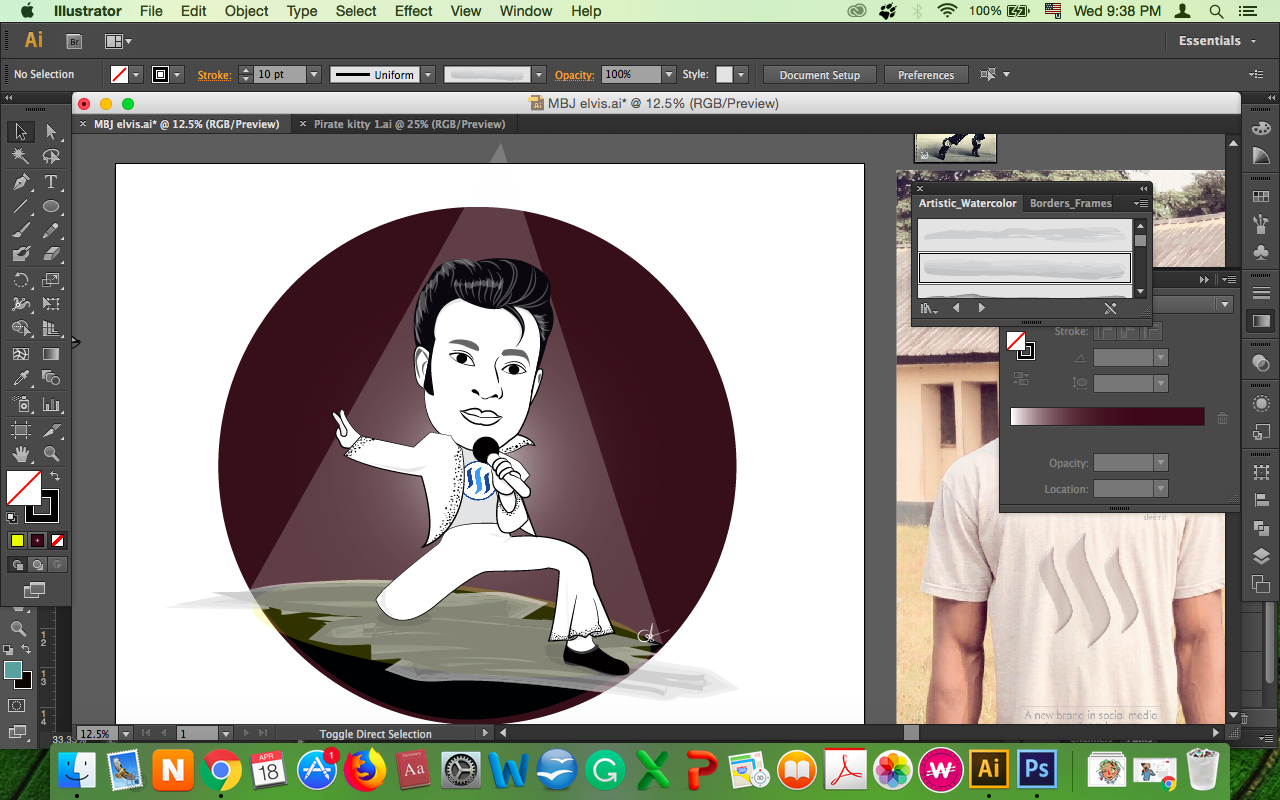Select the Pen tool
The width and height of the screenshot is (1280, 800).
coord(20,182)
